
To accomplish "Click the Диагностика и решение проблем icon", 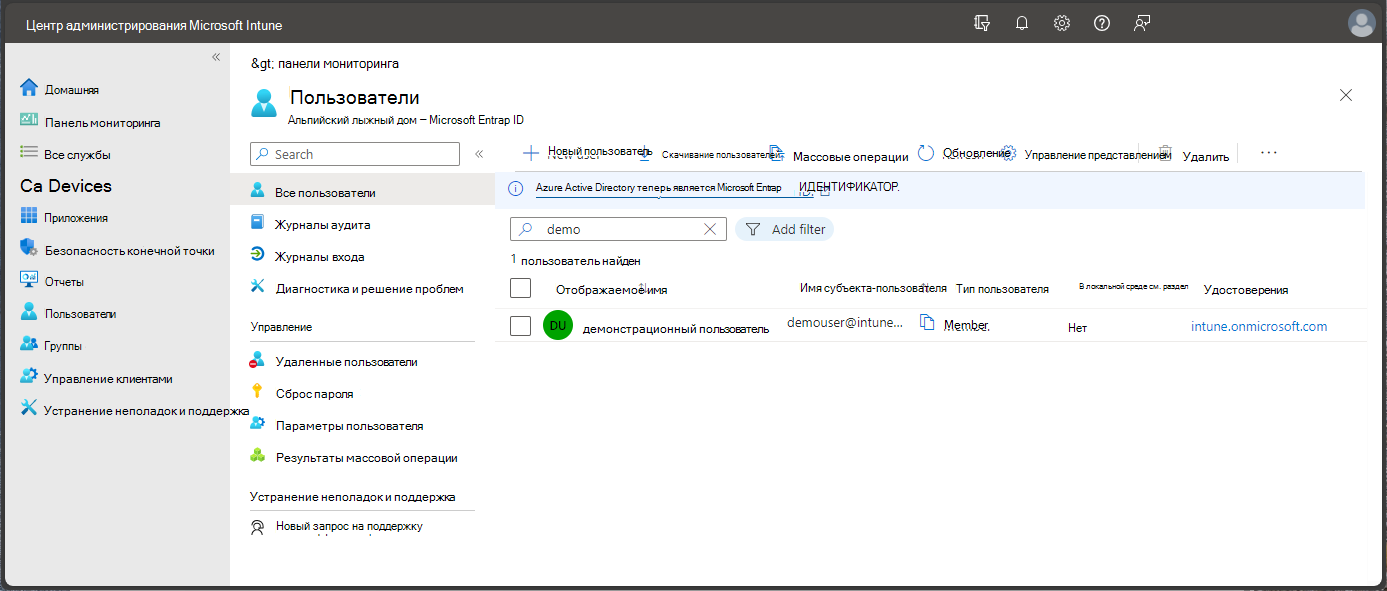I will pos(258,288).
